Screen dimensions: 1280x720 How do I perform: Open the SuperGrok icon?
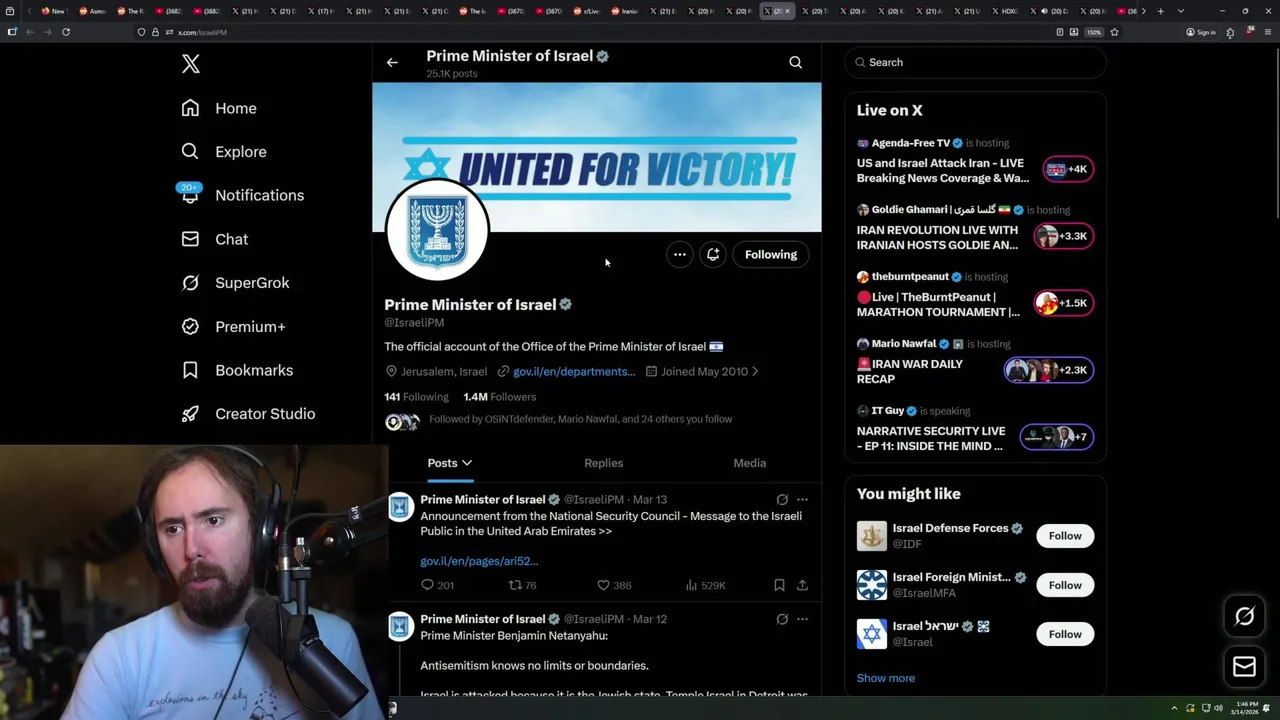[x=190, y=283]
